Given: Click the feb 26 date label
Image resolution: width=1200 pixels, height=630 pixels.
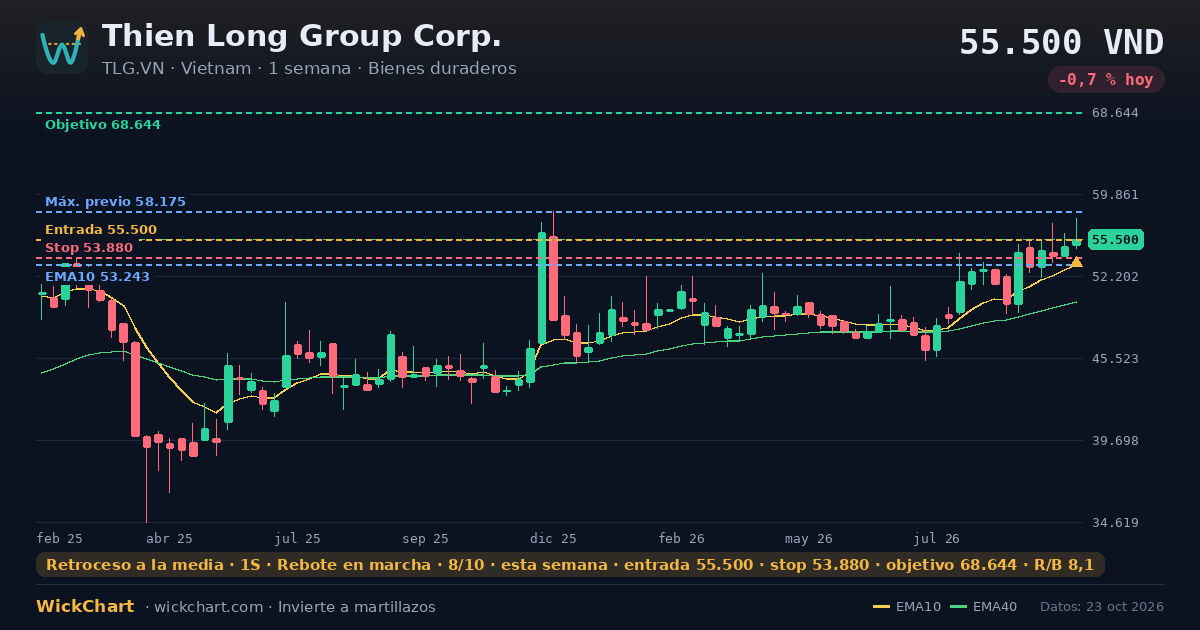Looking at the screenshot, I should click(x=682, y=539).
